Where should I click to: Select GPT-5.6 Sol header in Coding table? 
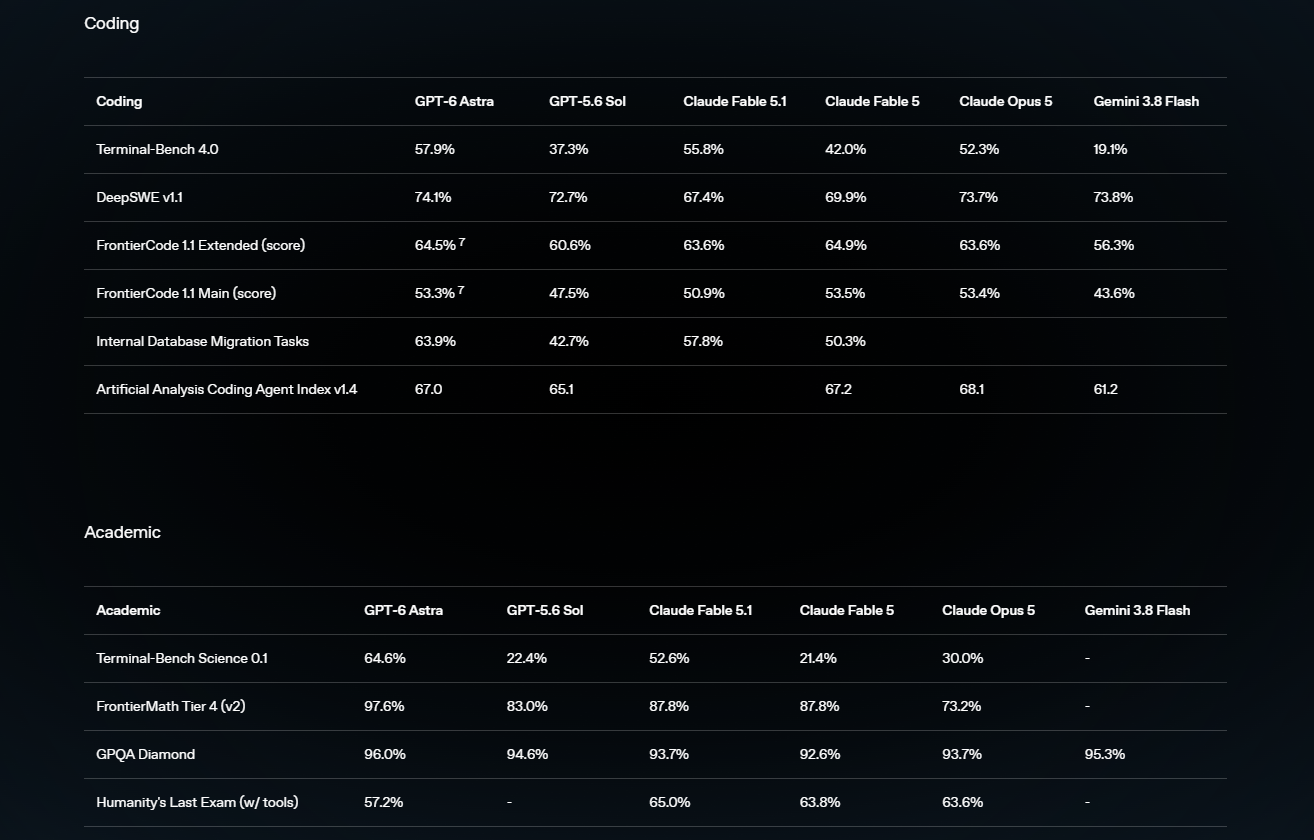(x=587, y=101)
